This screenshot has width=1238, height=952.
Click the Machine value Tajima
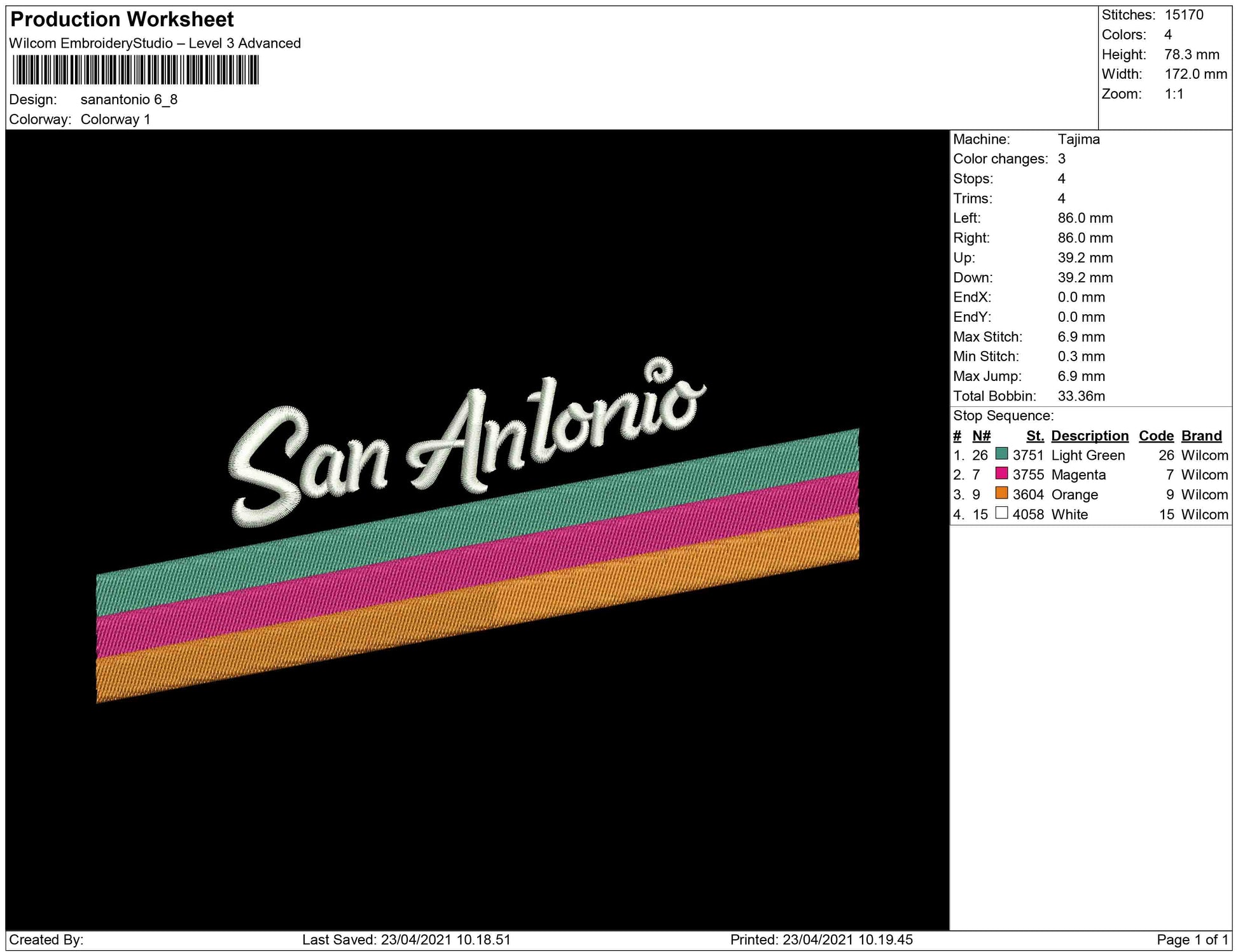tap(1078, 139)
